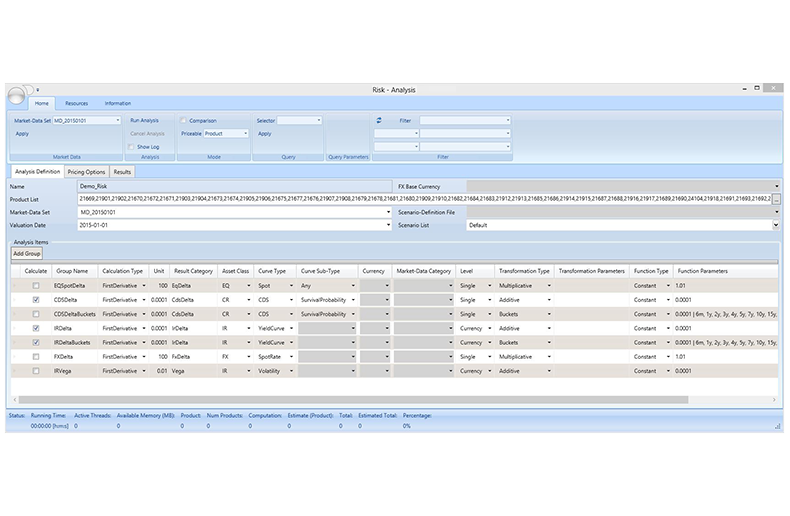
Task: Toggle the Comparison checkbox
Action: [183, 120]
